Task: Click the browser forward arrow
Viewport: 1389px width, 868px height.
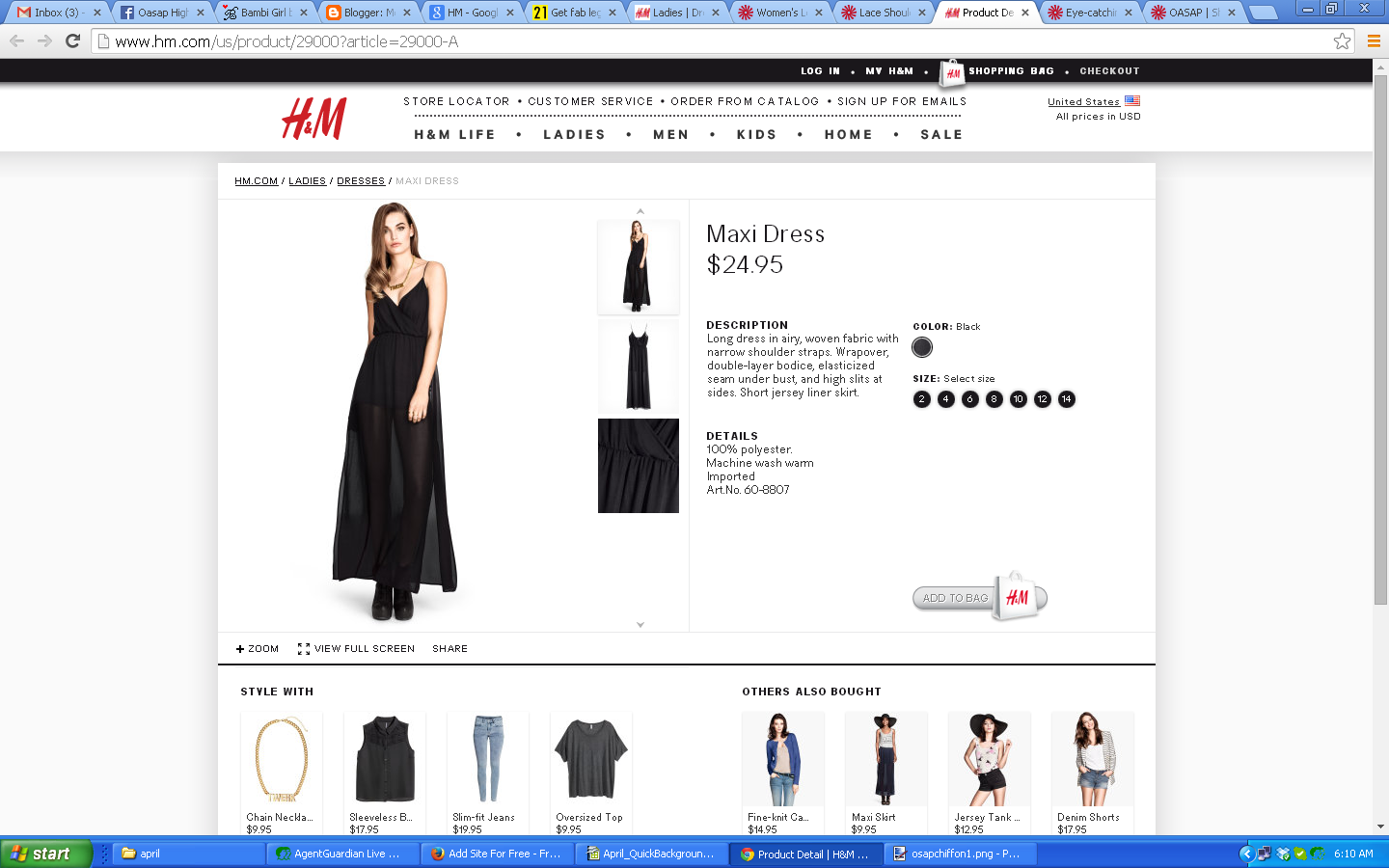Action: [x=44, y=41]
